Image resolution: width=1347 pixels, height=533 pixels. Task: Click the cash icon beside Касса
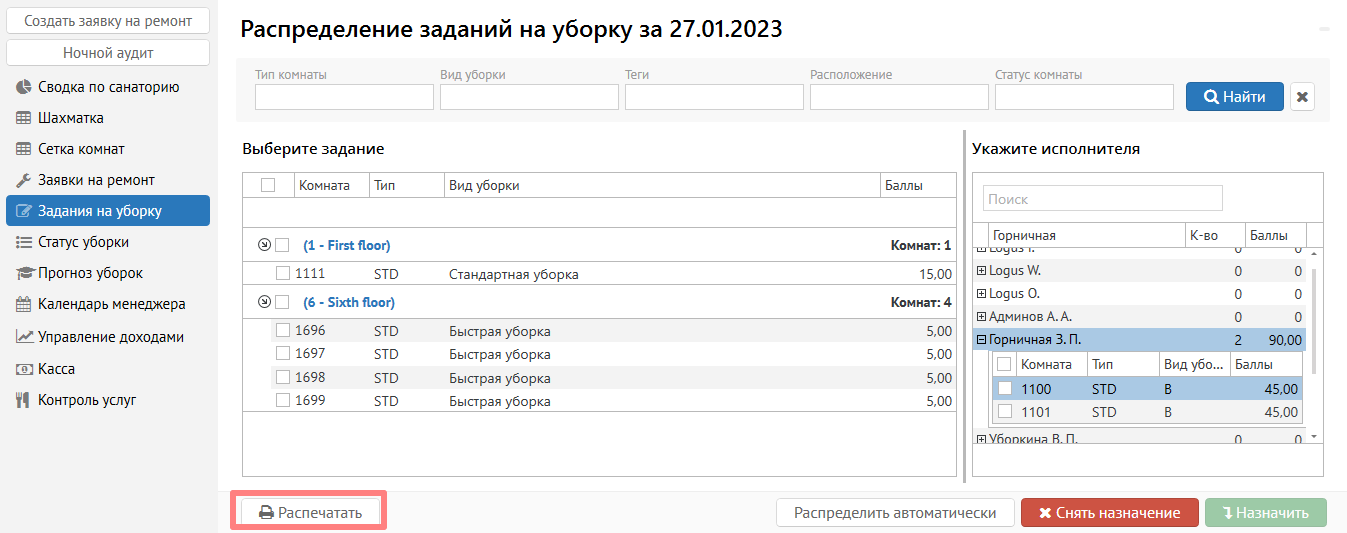pyautogui.click(x=24, y=369)
